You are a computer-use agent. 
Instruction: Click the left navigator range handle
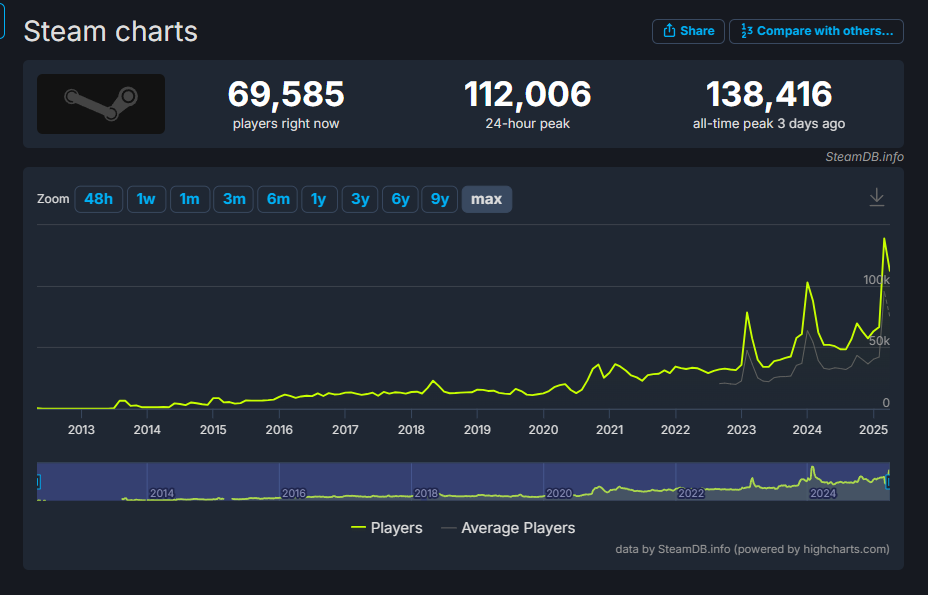(x=38, y=481)
